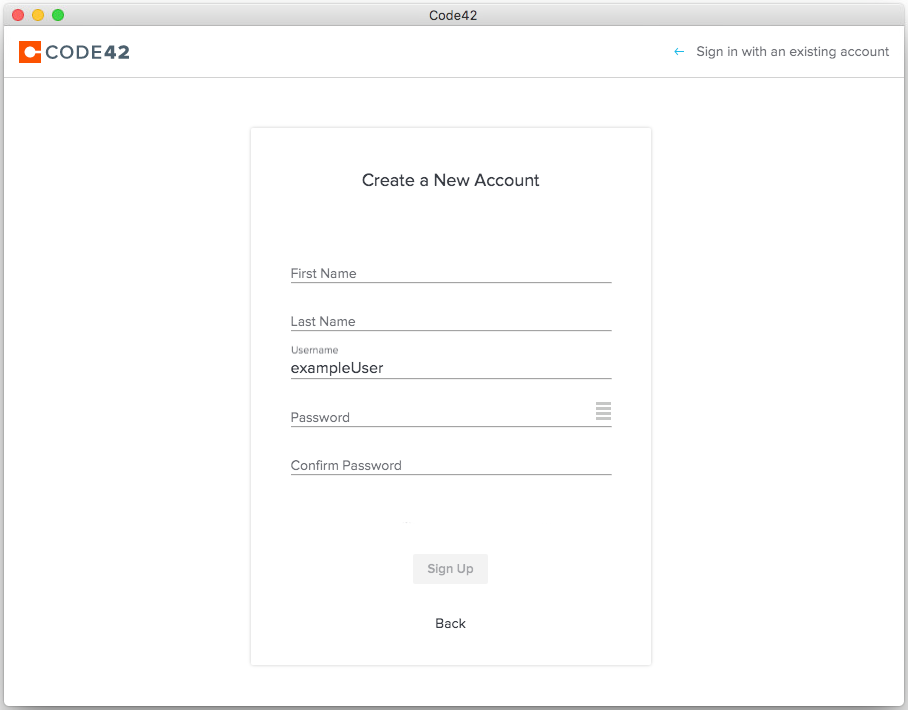The width and height of the screenshot is (908, 710).
Task: Click the yellow minimize button
Action: coord(37,15)
